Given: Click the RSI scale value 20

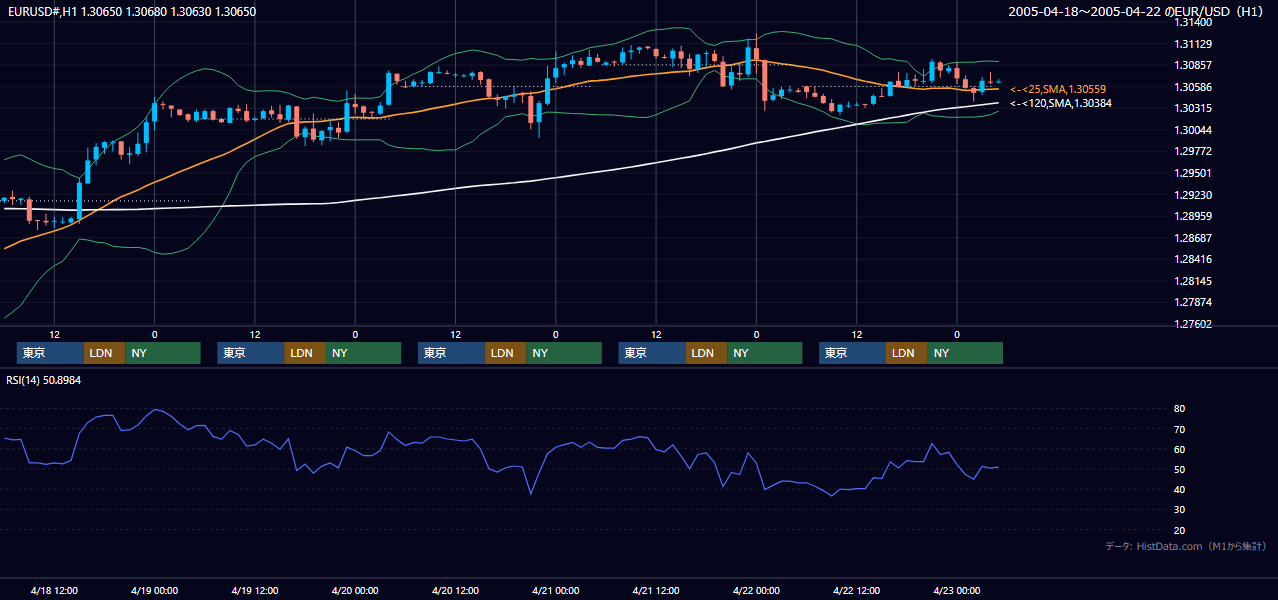Looking at the screenshot, I should coord(1180,530).
